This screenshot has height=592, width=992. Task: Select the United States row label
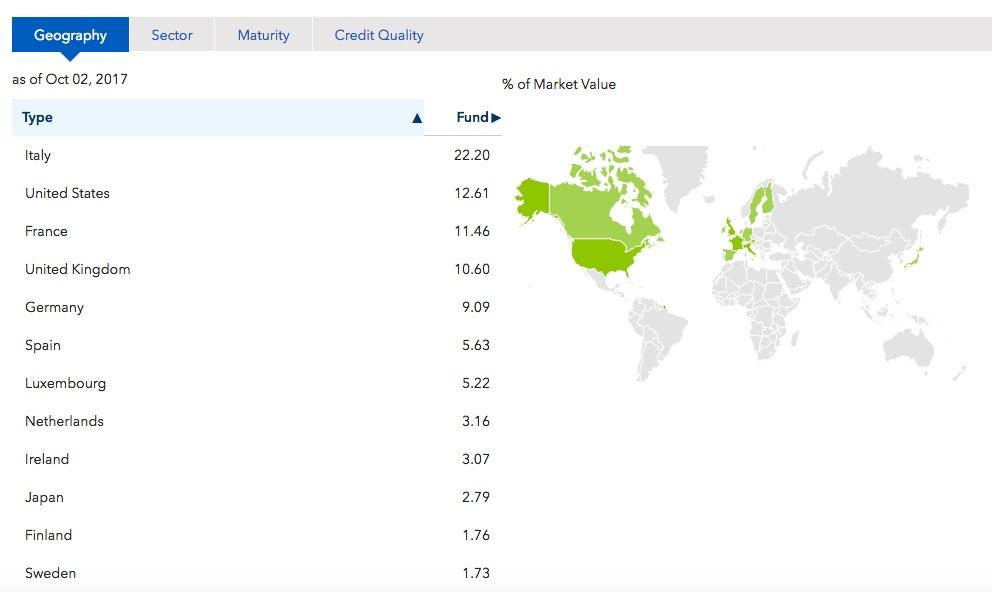coord(67,193)
